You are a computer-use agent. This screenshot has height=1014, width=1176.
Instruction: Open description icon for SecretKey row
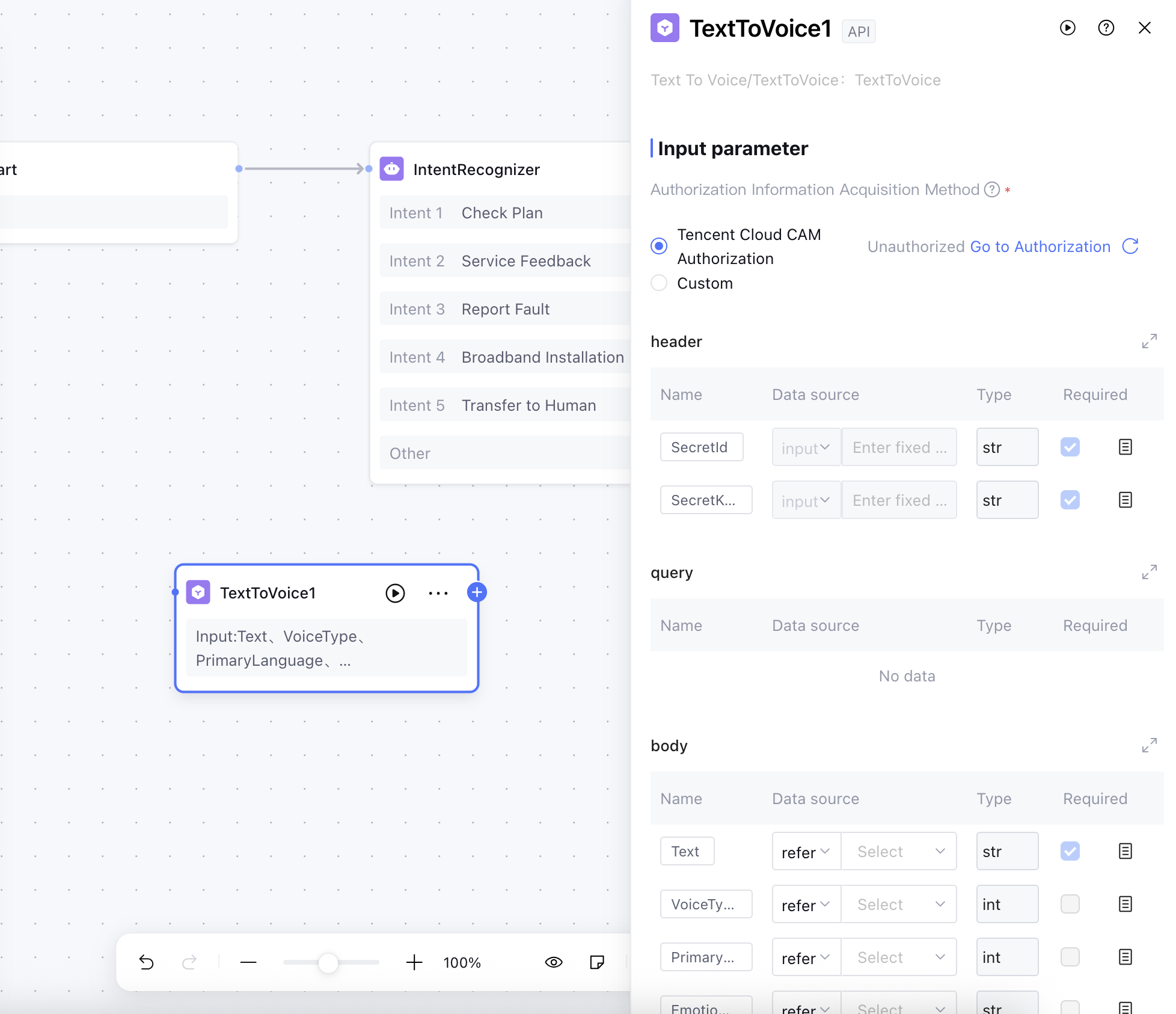point(1125,500)
